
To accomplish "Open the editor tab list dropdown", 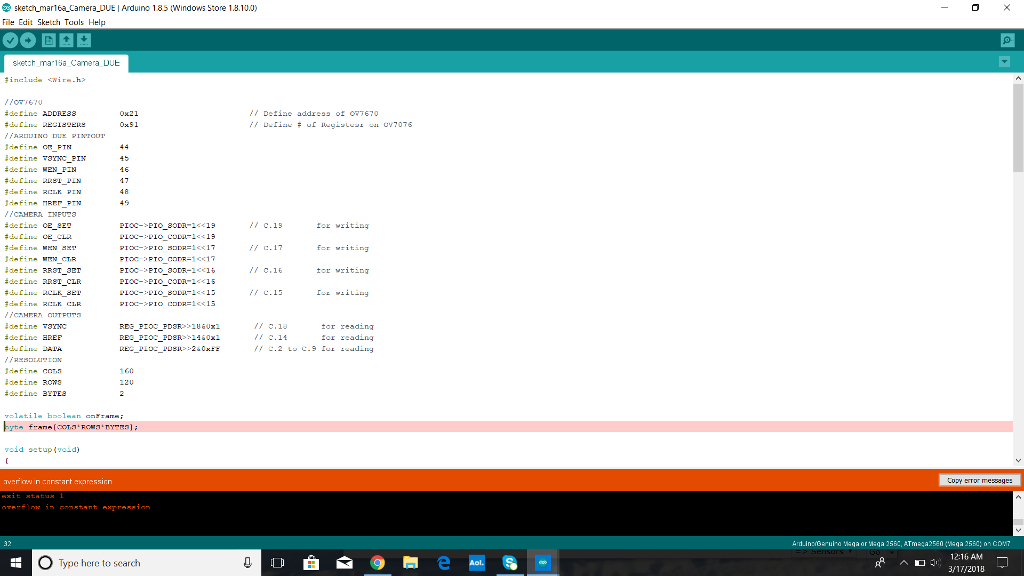I will [x=1005, y=61].
